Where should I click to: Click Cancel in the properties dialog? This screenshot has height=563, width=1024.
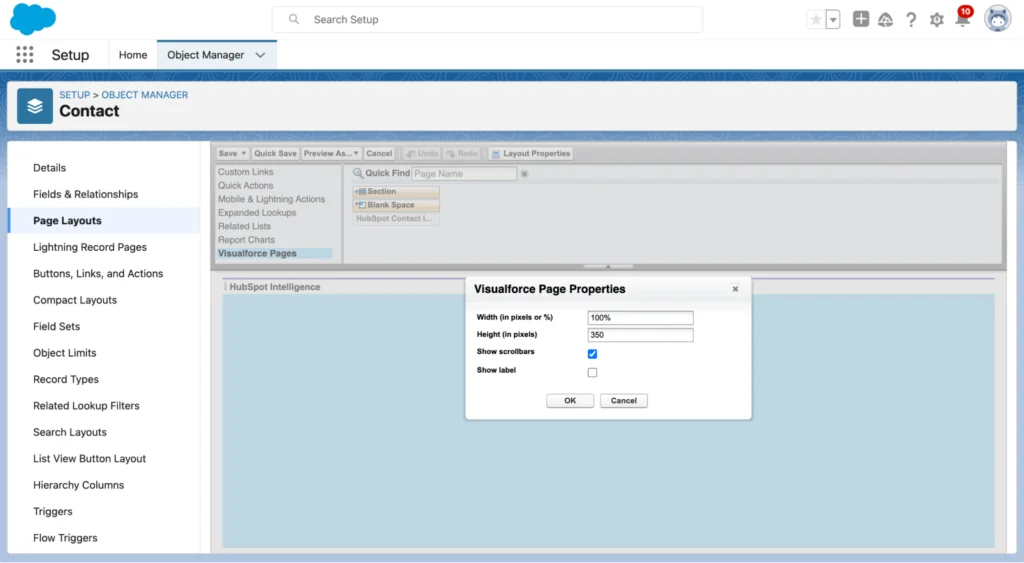point(624,400)
